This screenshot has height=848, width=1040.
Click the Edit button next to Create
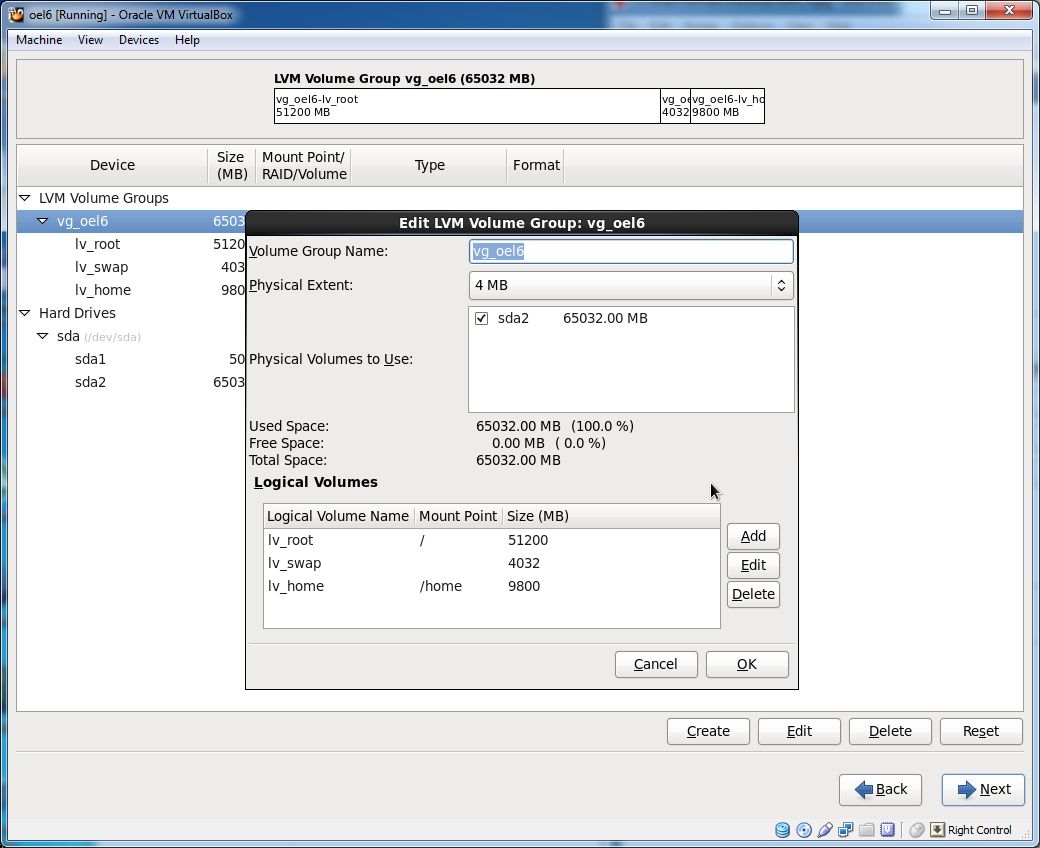(x=799, y=731)
